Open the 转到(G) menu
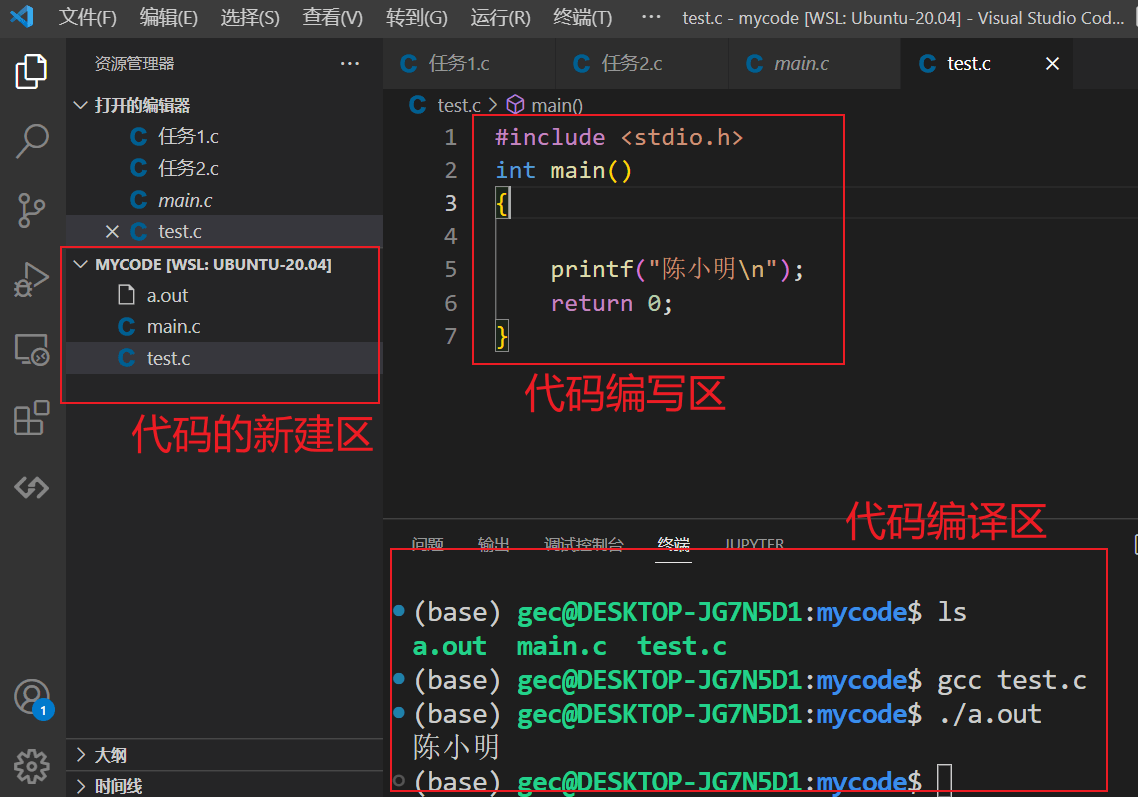1138x797 pixels. tap(417, 17)
